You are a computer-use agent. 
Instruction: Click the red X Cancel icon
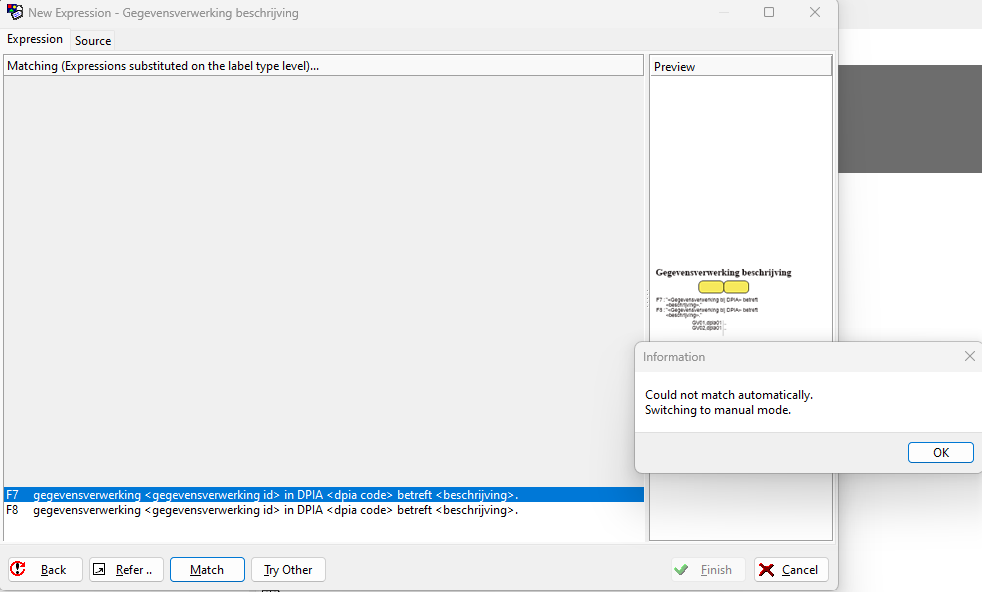(767, 569)
